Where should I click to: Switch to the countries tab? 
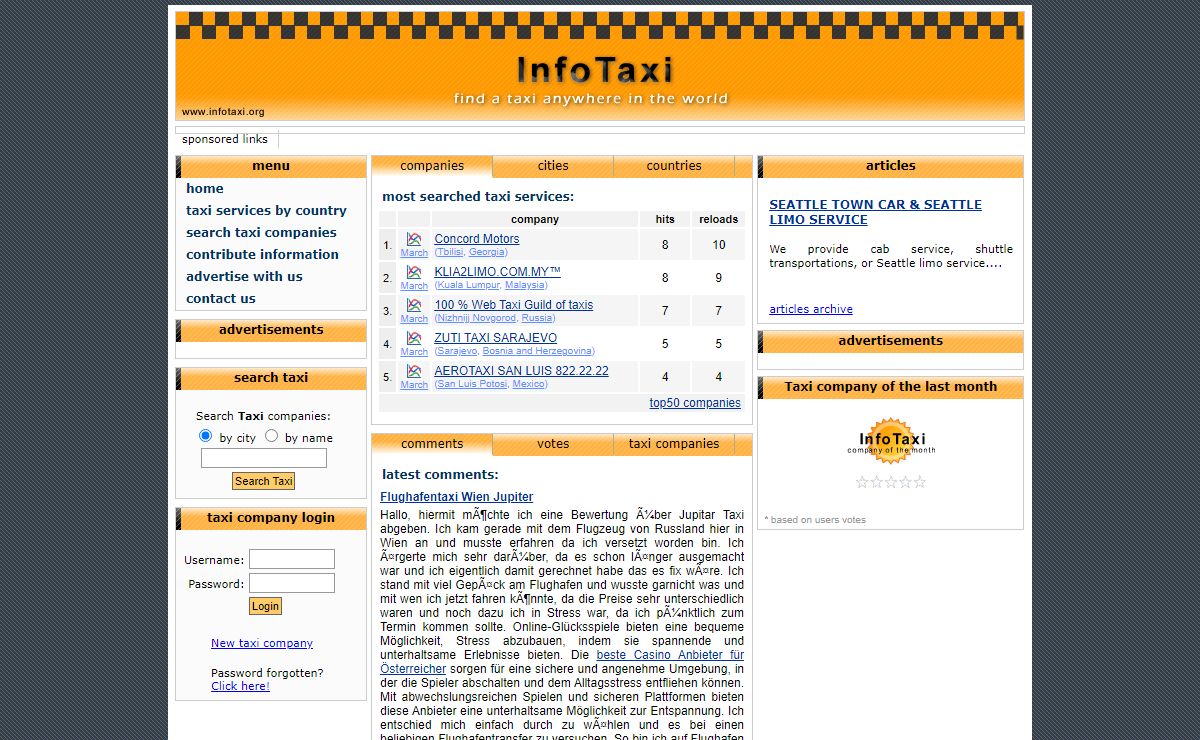(674, 166)
